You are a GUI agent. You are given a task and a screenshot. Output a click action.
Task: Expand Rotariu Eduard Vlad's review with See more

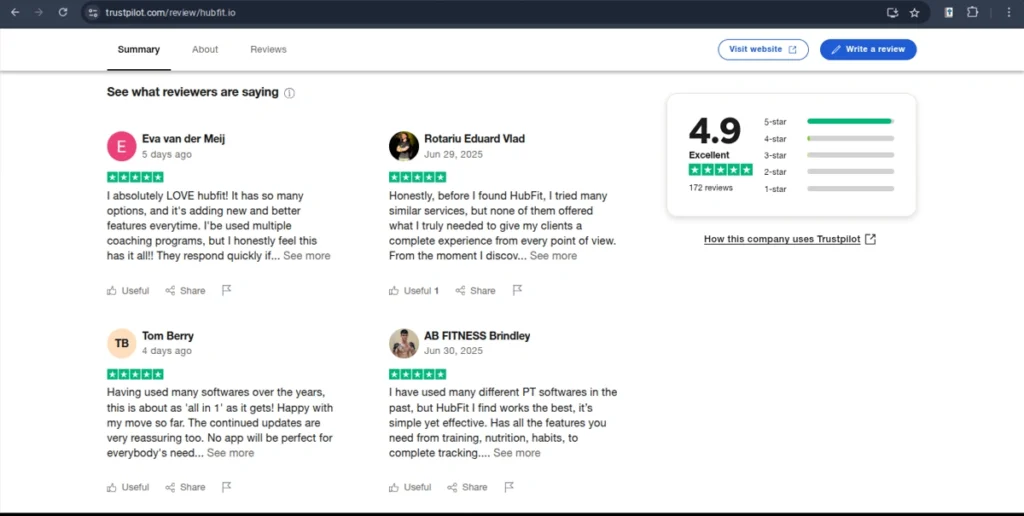point(553,256)
